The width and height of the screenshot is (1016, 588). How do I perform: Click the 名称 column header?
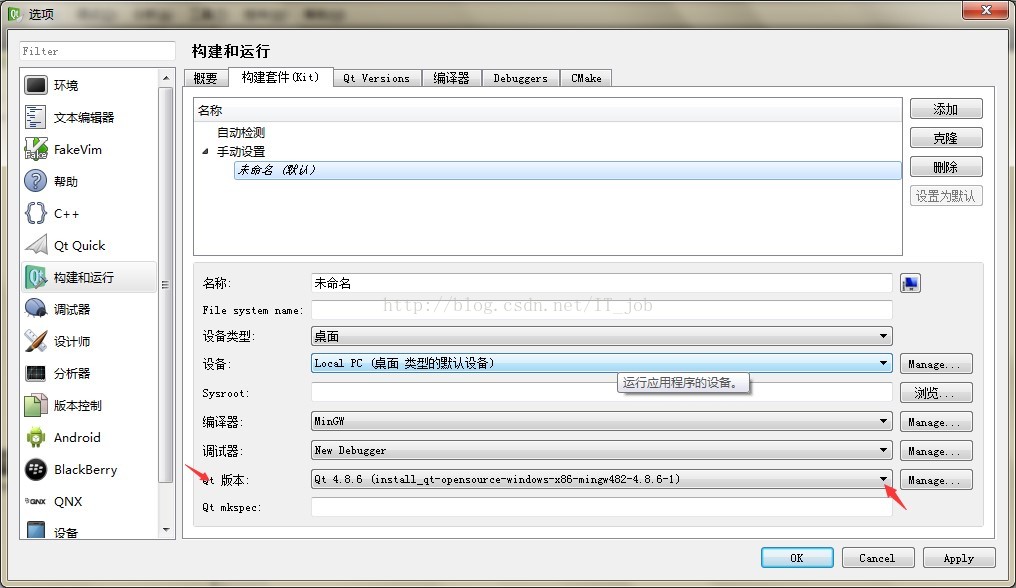point(548,110)
